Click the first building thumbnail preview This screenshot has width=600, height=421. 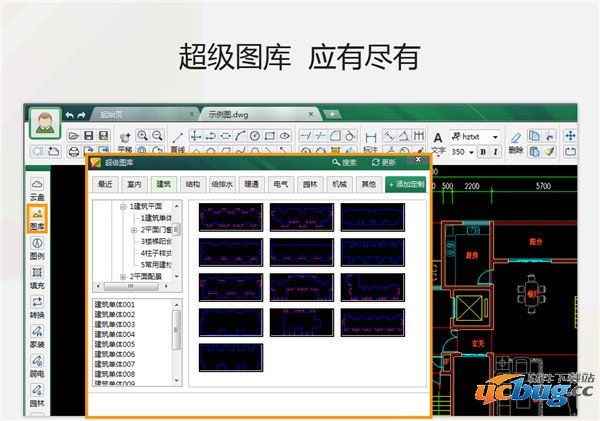[230, 217]
